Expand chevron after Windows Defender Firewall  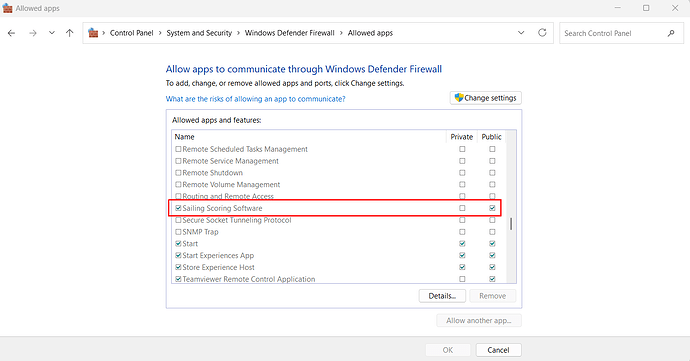point(341,33)
